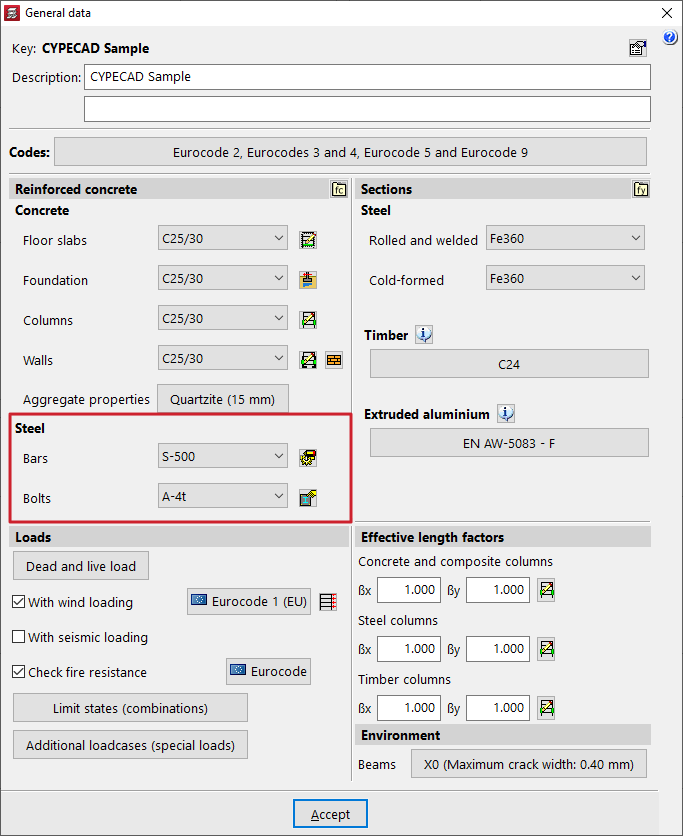Image resolution: width=683 pixels, height=836 pixels.
Task: Open Bolts A-4t dropdown
Action: (223, 496)
